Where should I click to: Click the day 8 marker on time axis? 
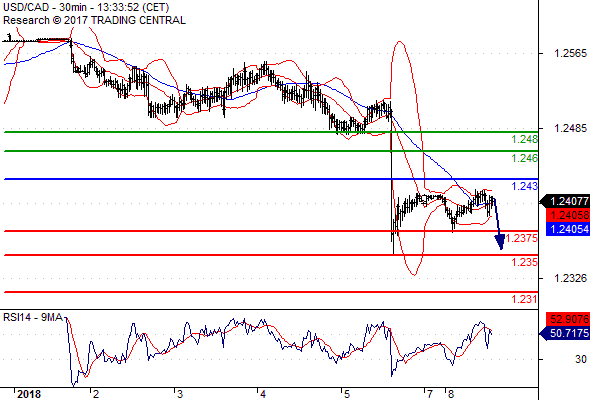(451, 394)
